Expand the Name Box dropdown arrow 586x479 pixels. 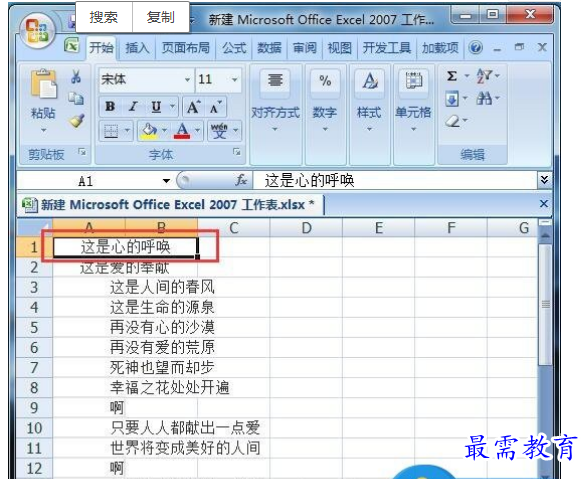[166, 181]
